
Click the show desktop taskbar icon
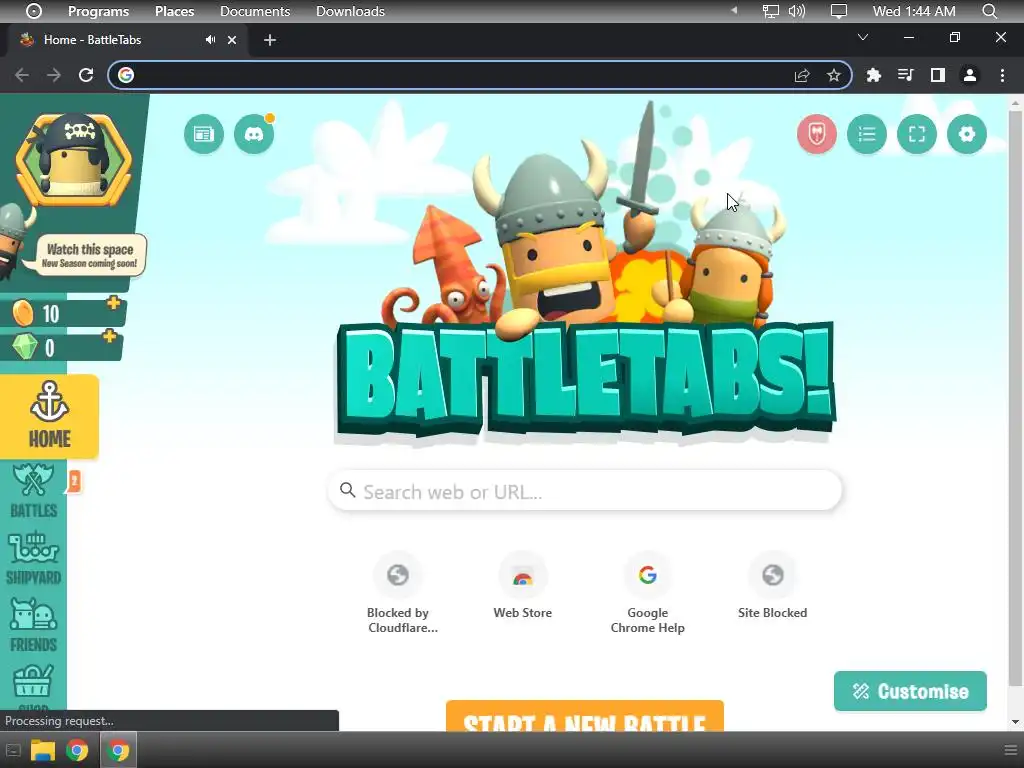click(14, 750)
